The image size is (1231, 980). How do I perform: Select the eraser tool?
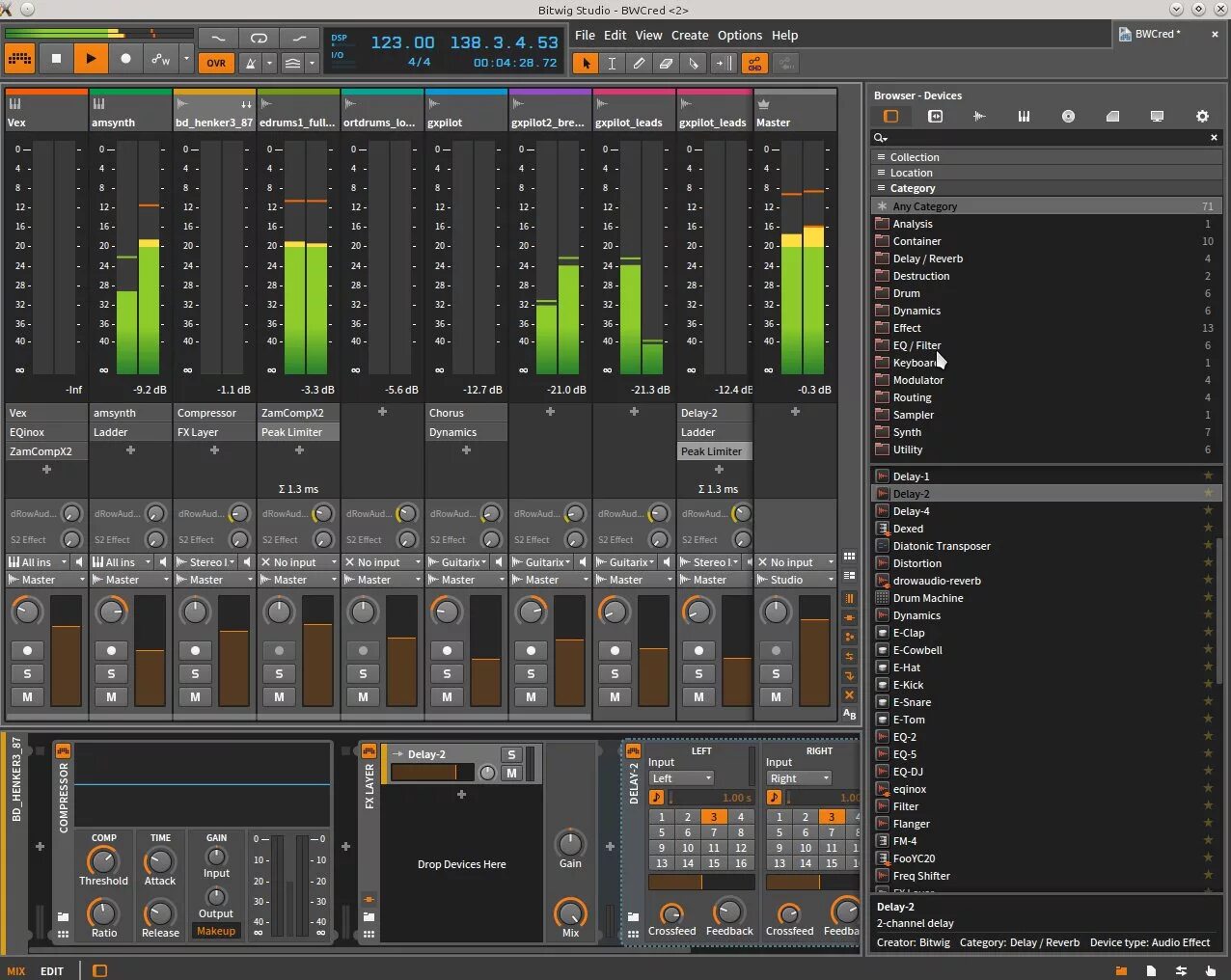pos(666,64)
